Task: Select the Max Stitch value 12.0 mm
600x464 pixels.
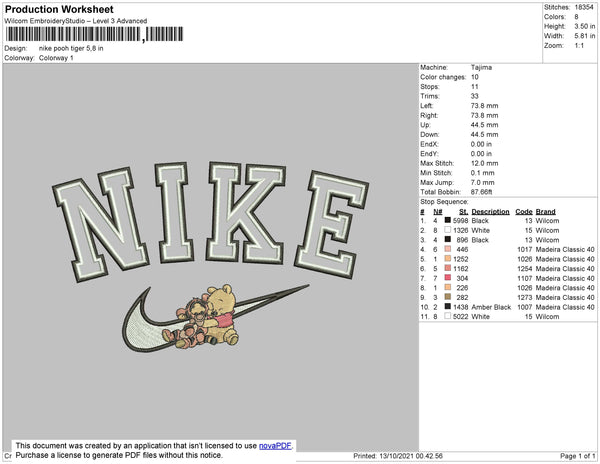Action: 484,163
